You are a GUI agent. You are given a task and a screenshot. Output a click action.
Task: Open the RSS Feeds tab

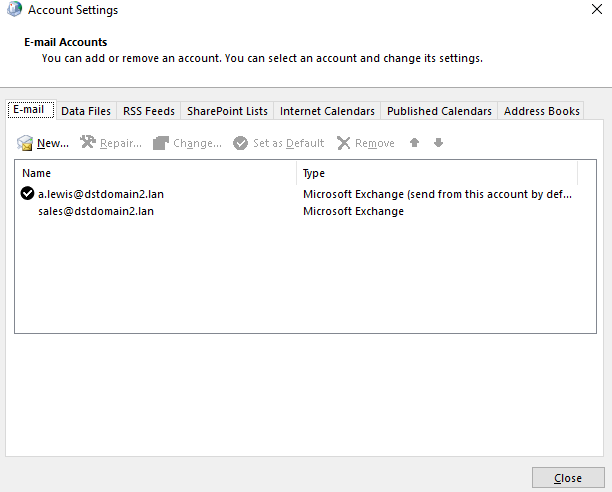click(149, 111)
